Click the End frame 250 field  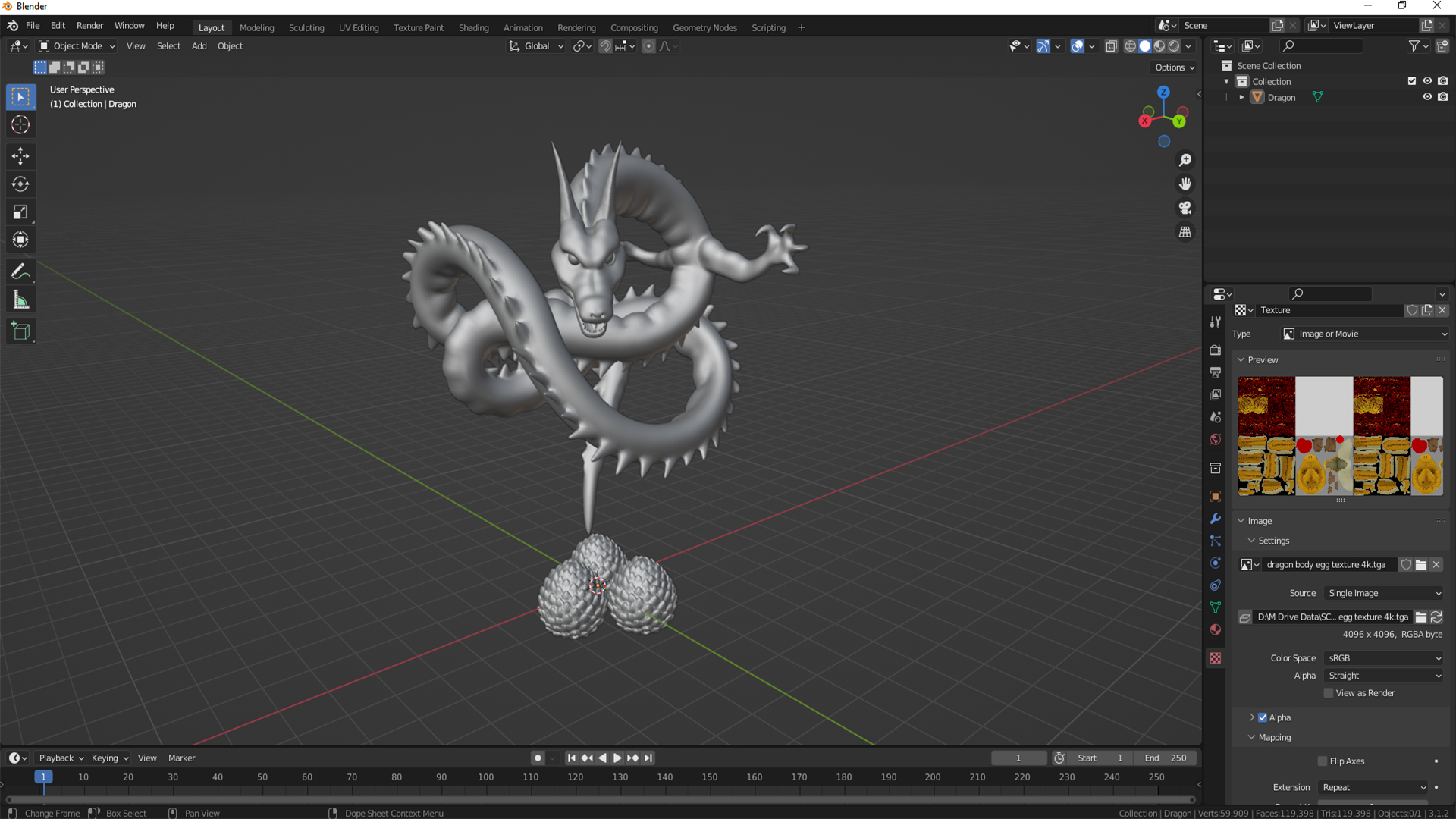[x=1166, y=758]
